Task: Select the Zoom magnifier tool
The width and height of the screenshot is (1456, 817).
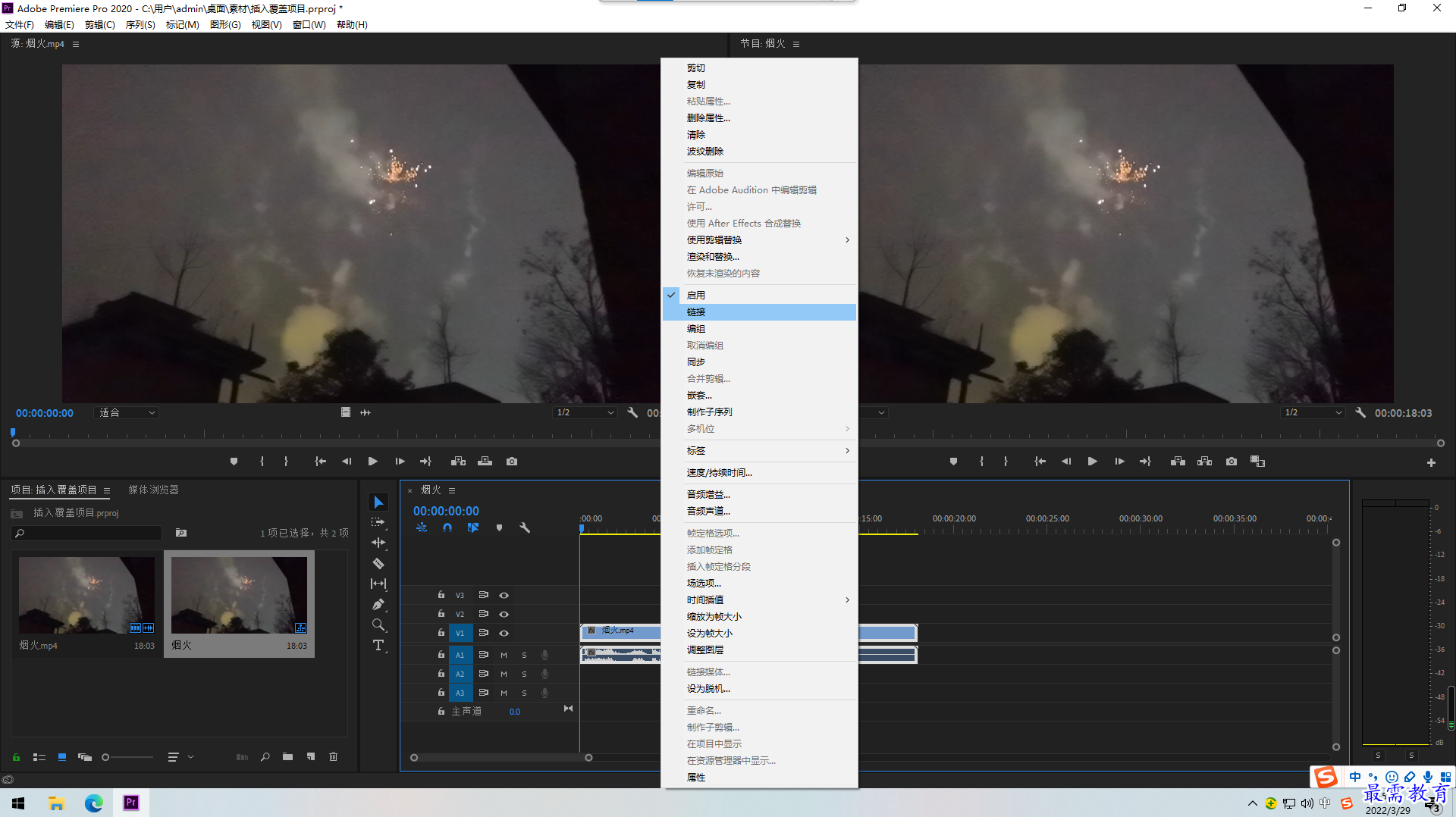Action: pos(378,624)
